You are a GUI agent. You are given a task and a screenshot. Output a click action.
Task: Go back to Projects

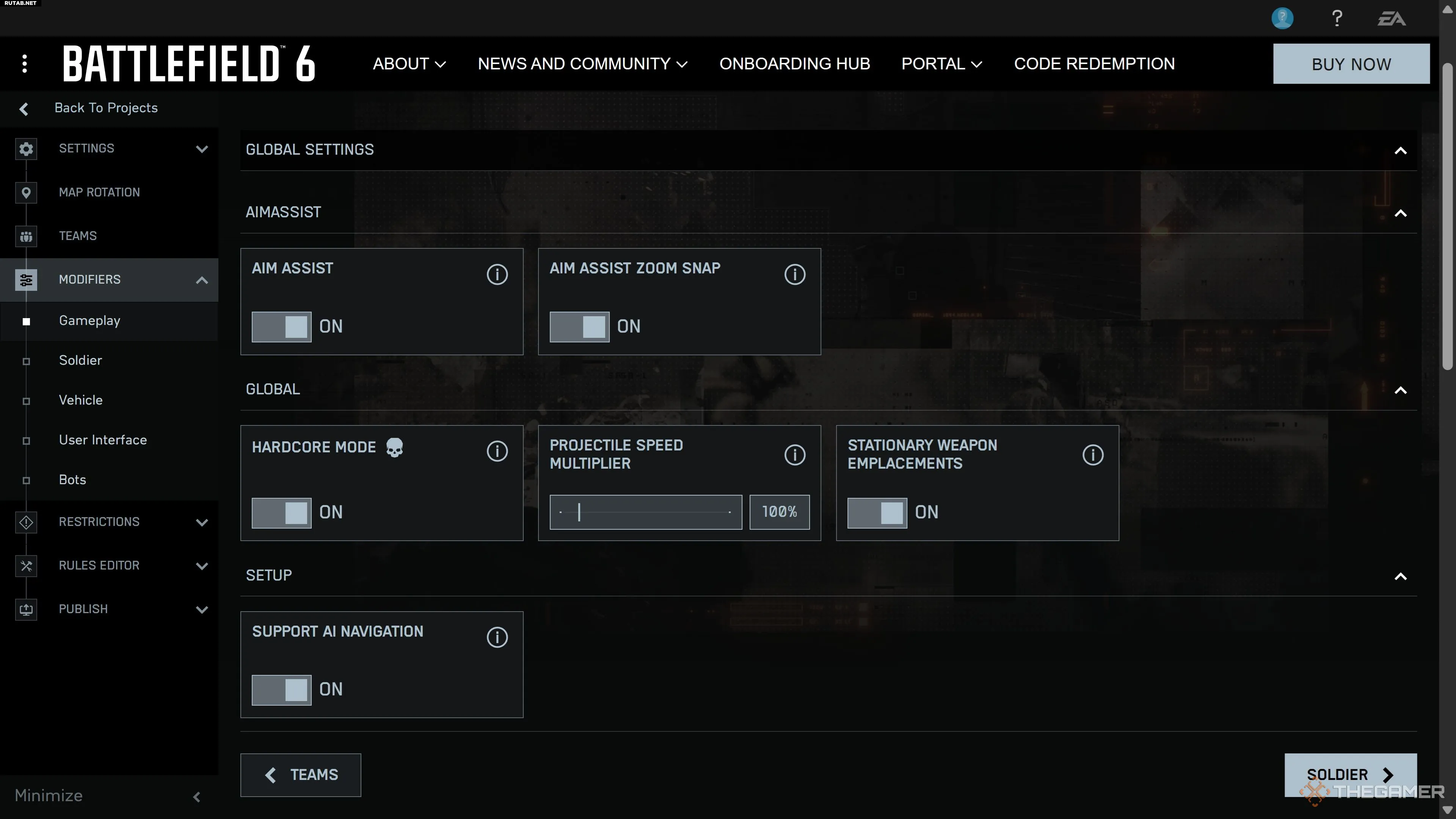[106, 108]
